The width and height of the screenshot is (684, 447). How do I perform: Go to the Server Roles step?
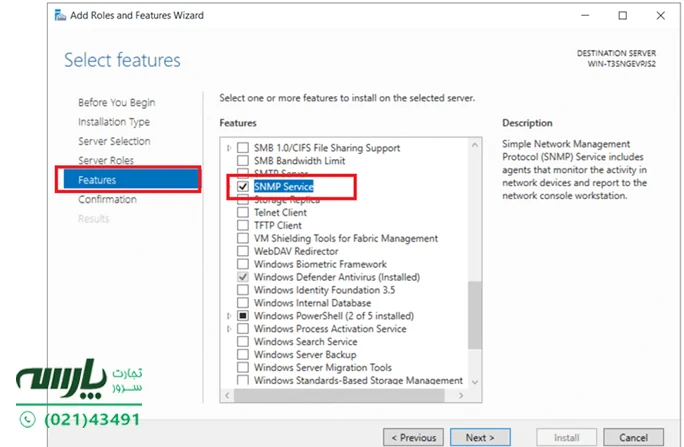(106, 160)
